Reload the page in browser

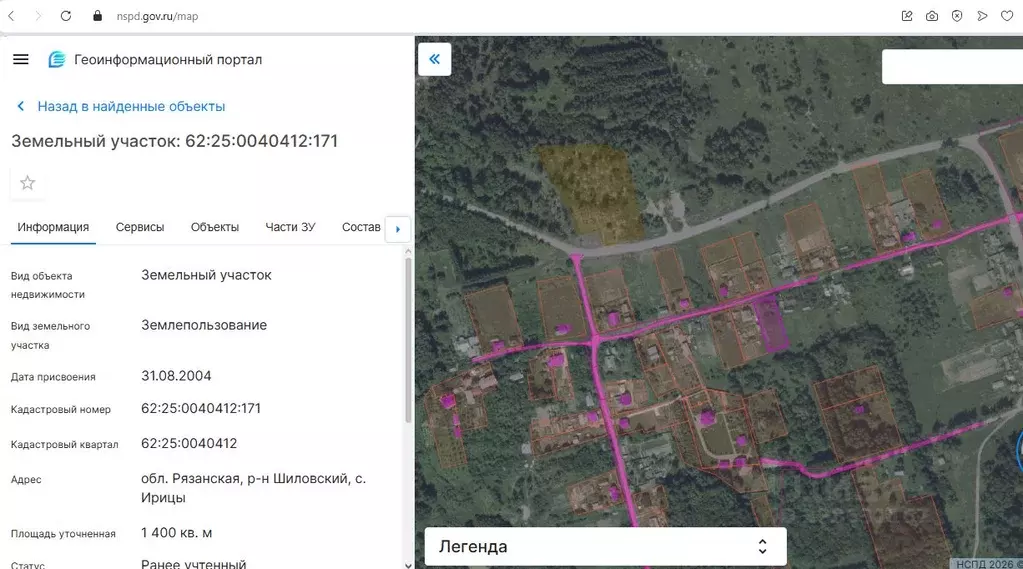click(66, 16)
